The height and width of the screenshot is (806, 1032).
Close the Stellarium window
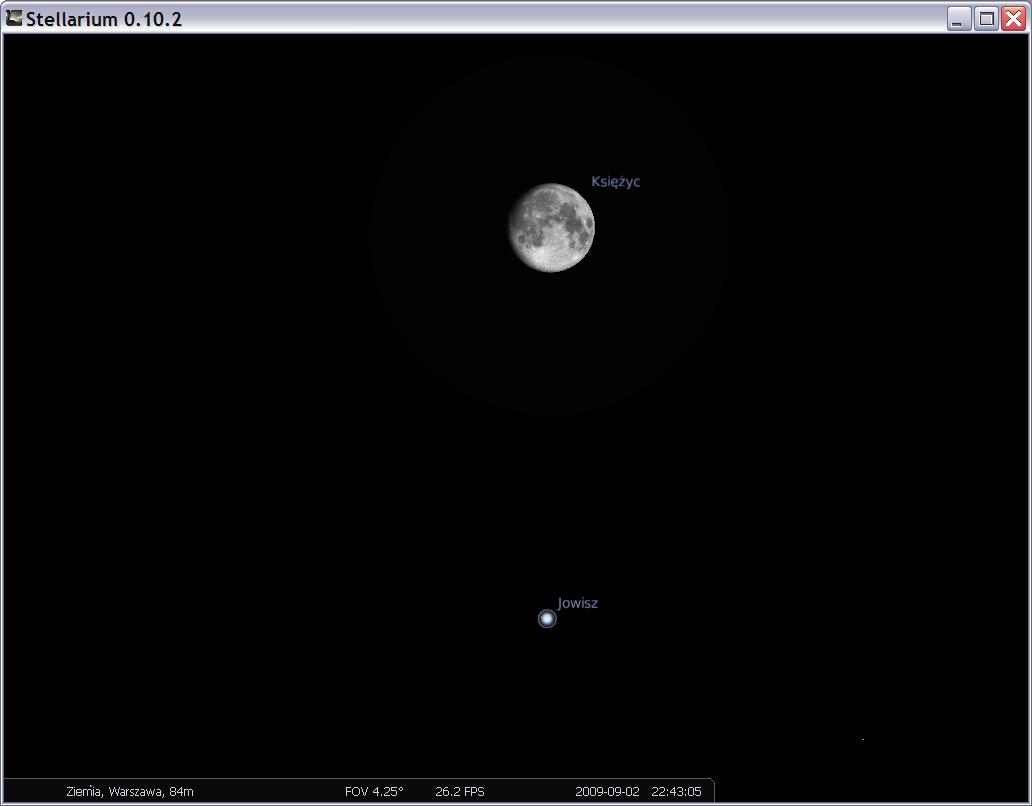tap(1013, 19)
